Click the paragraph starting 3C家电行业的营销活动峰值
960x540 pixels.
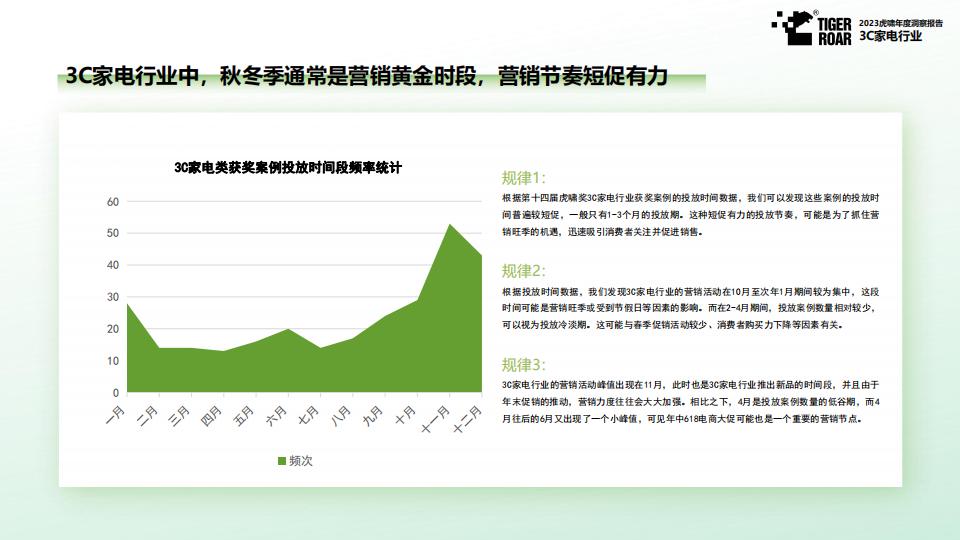691,402
